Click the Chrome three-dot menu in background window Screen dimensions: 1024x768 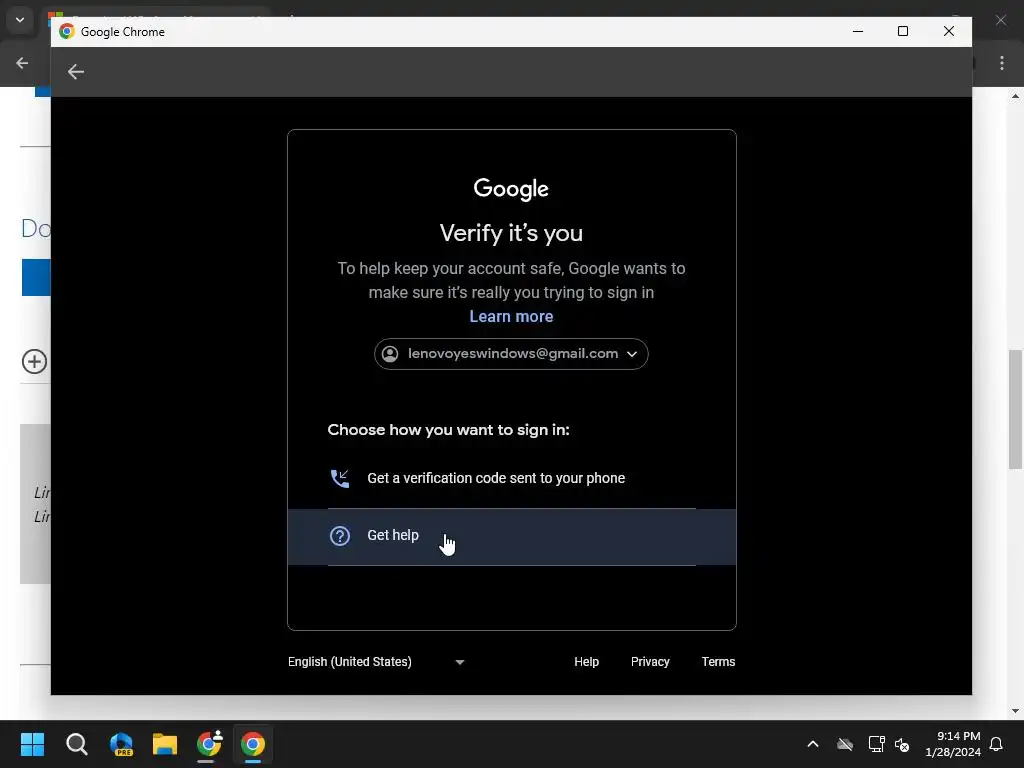tap(1002, 63)
